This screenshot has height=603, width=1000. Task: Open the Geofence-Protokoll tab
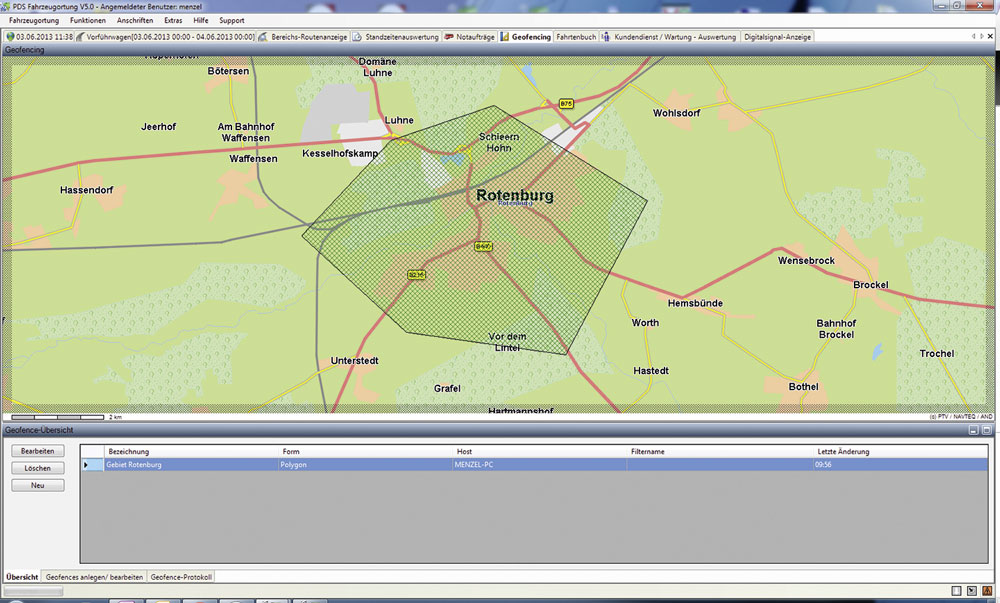point(181,577)
